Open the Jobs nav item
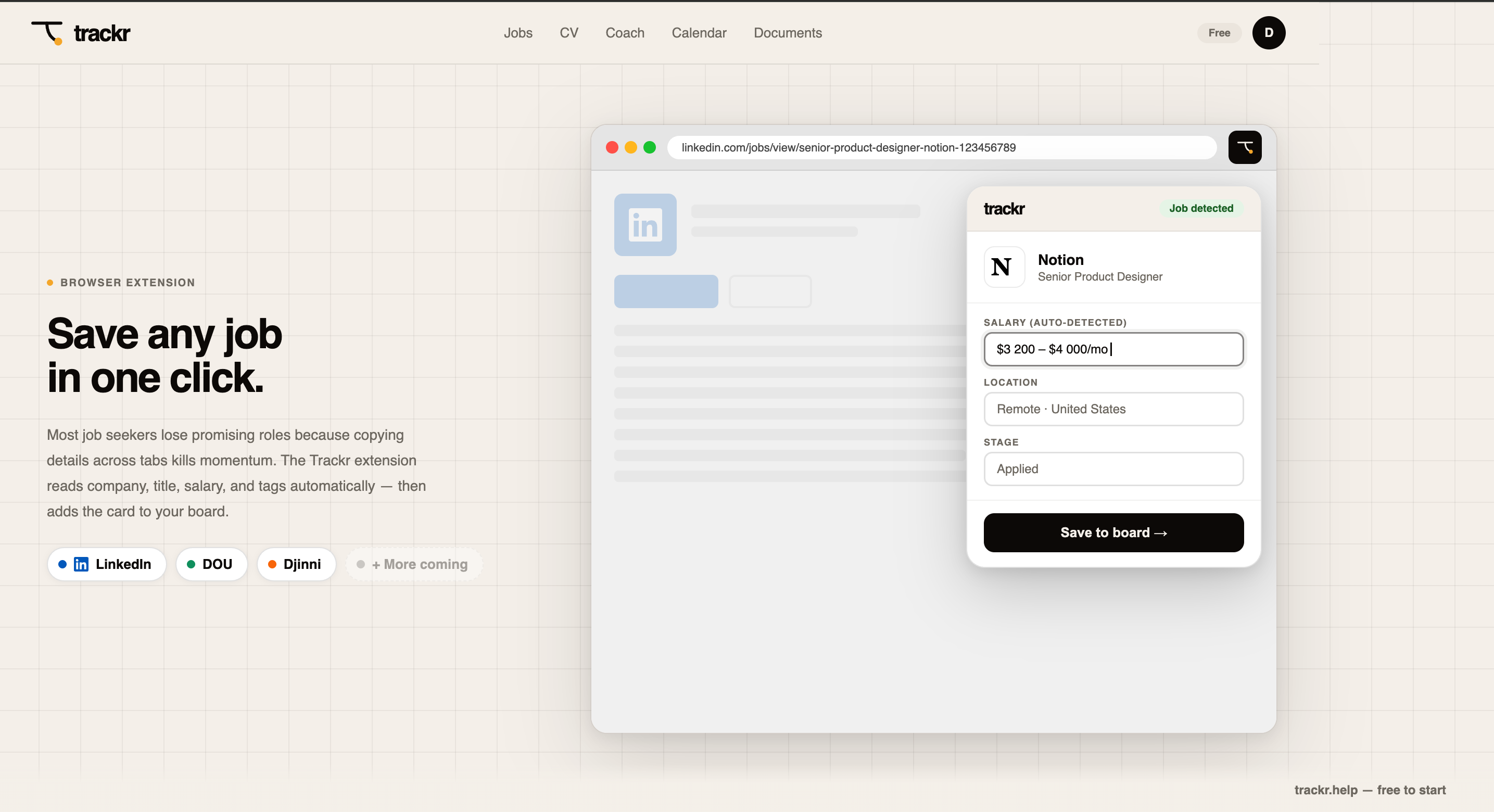1494x812 pixels. point(518,33)
